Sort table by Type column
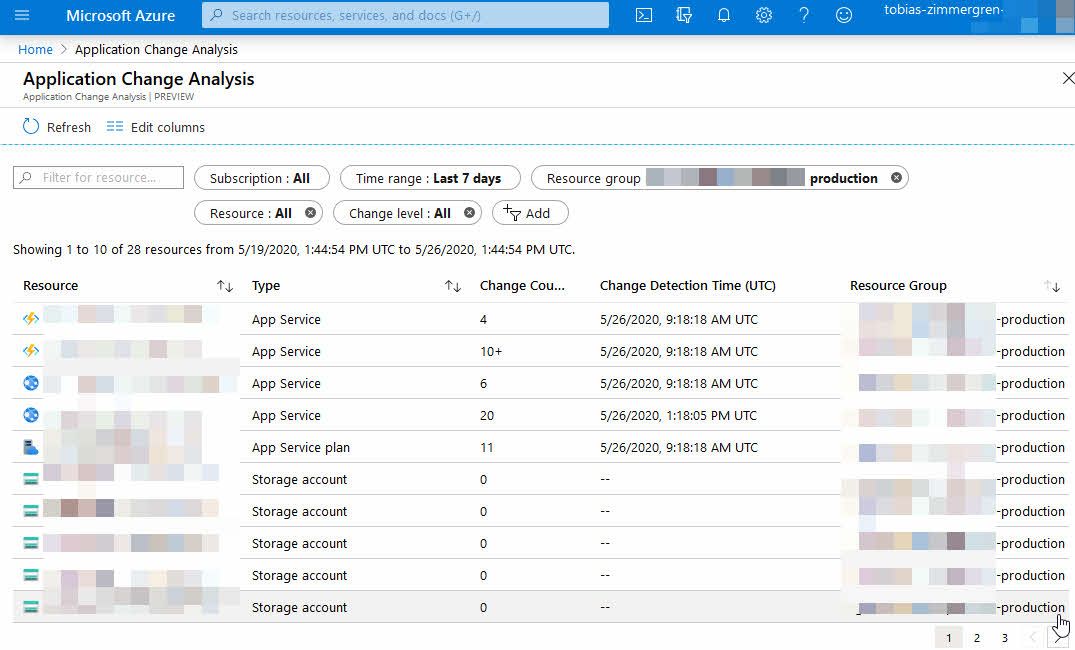This screenshot has height=650, width=1075. point(452,286)
